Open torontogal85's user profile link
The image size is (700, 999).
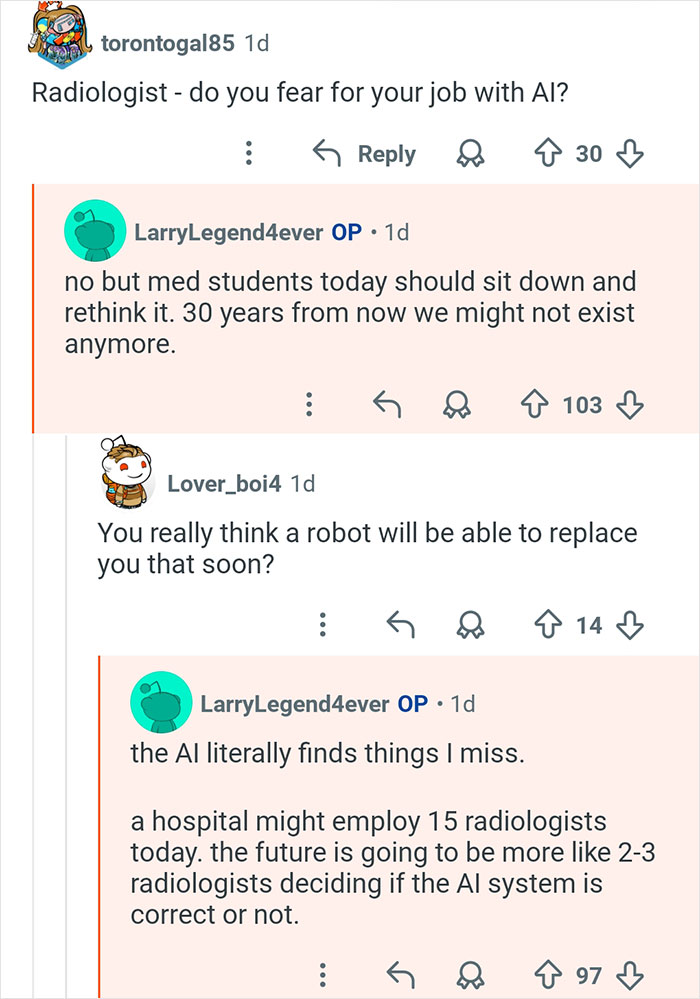168,43
